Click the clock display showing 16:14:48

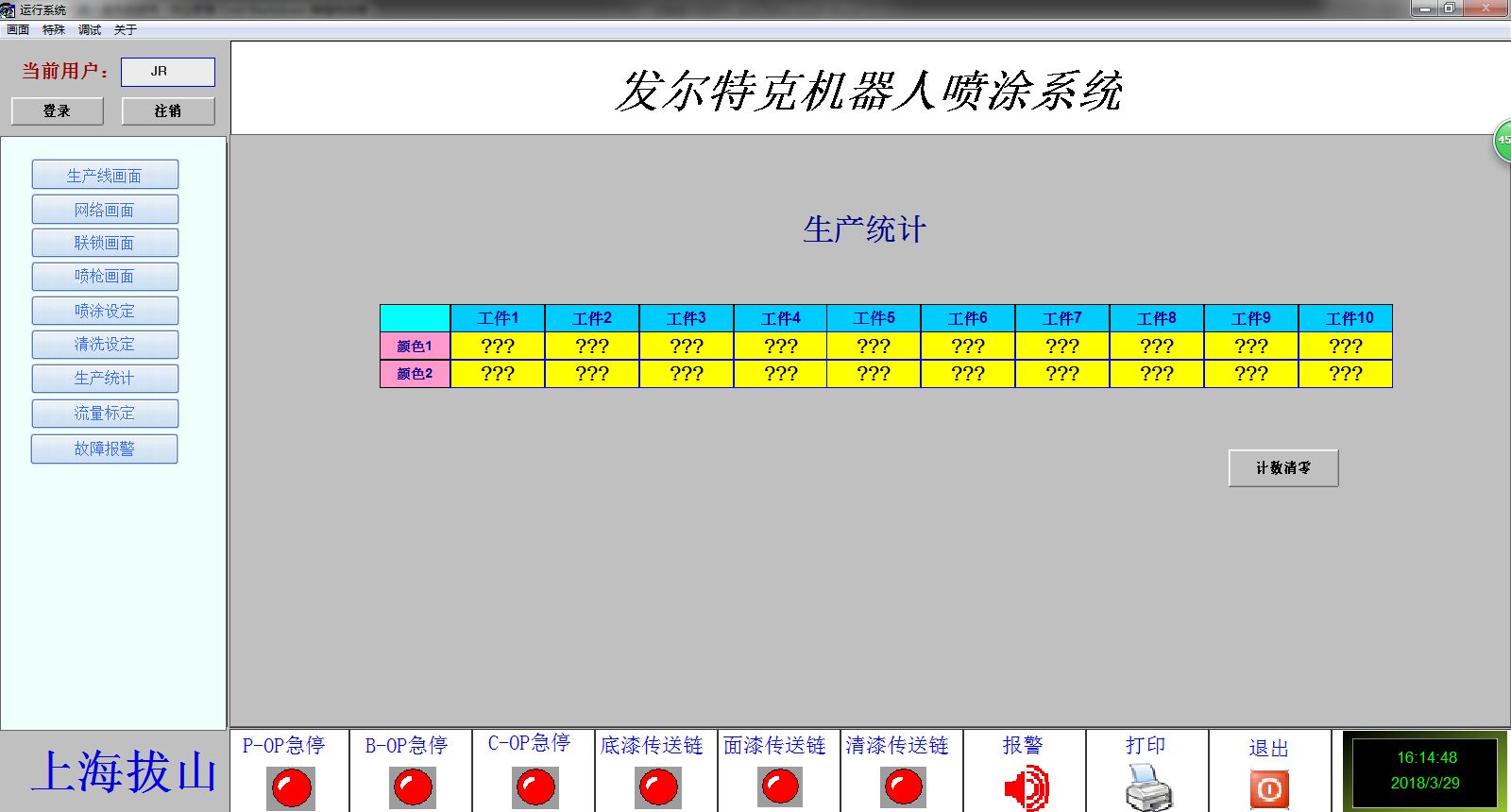click(1427, 757)
